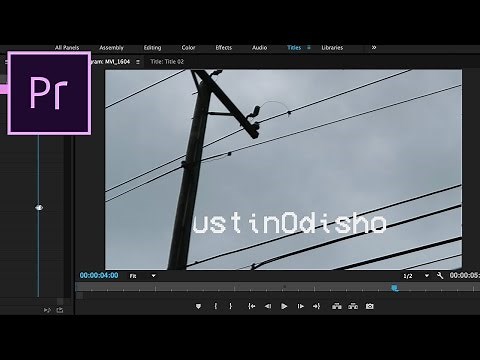Screen dimensions: 480x360
Task: Step back one frame
Action: point(268,306)
